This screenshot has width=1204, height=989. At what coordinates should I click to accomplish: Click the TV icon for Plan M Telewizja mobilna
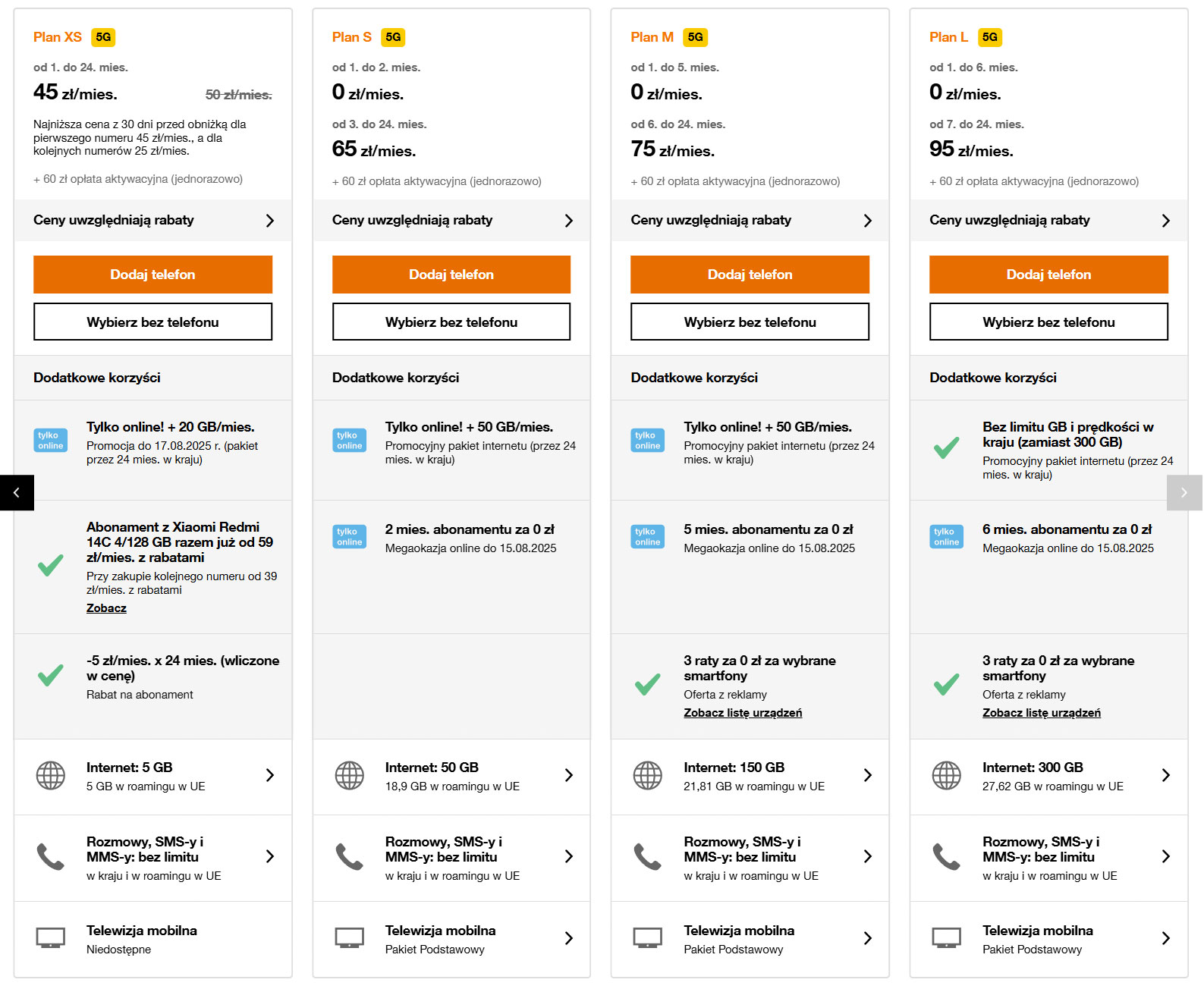point(648,938)
